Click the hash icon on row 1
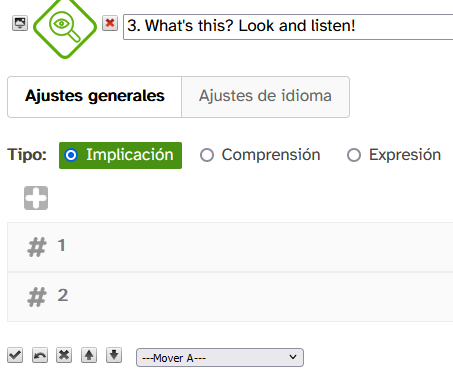 (36, 247)
